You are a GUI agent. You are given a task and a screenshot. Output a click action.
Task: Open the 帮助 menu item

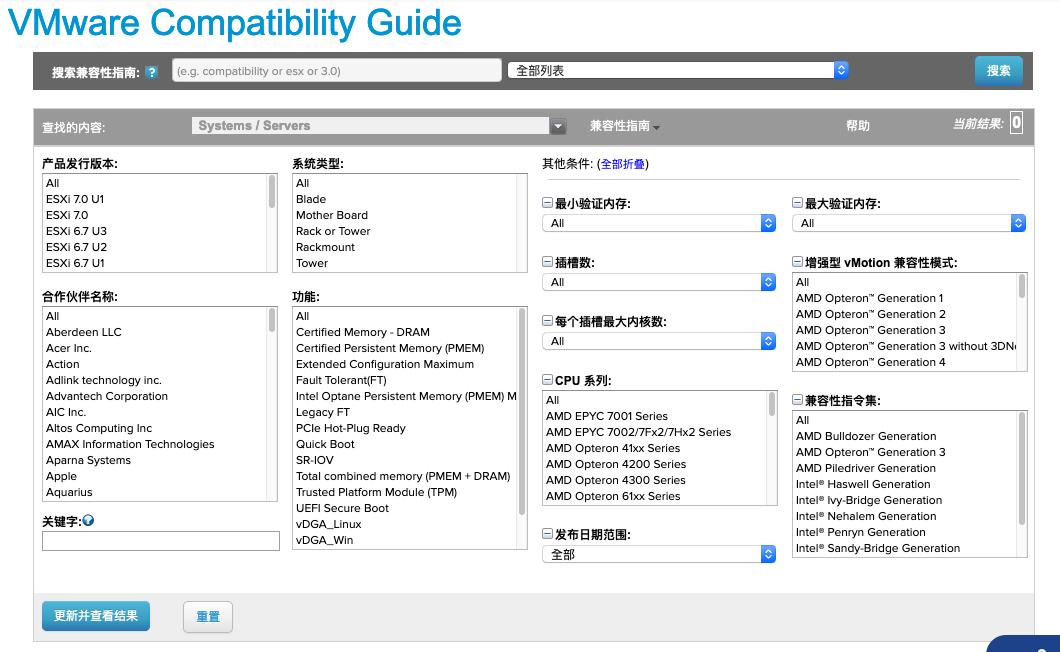pos(858,126)
